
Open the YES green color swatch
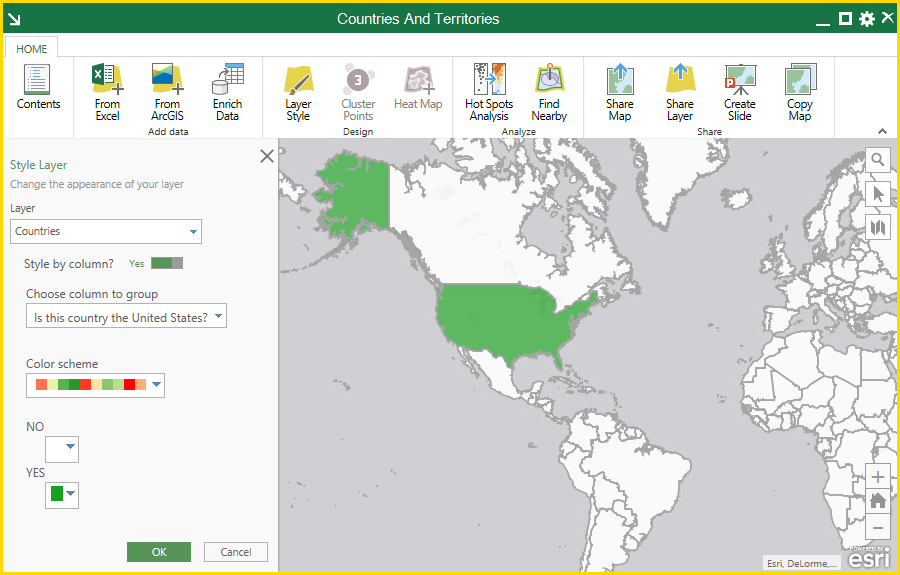coord(62,495)
